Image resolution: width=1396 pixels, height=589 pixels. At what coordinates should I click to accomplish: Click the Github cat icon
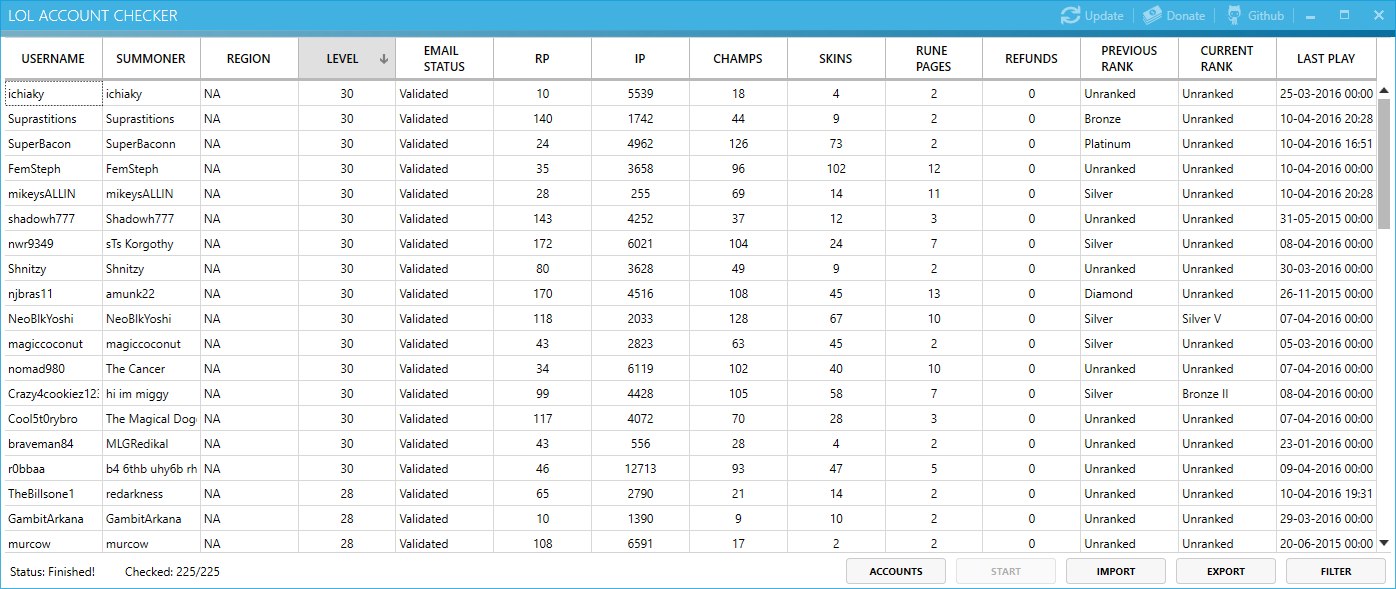(x=1233, y=16)
